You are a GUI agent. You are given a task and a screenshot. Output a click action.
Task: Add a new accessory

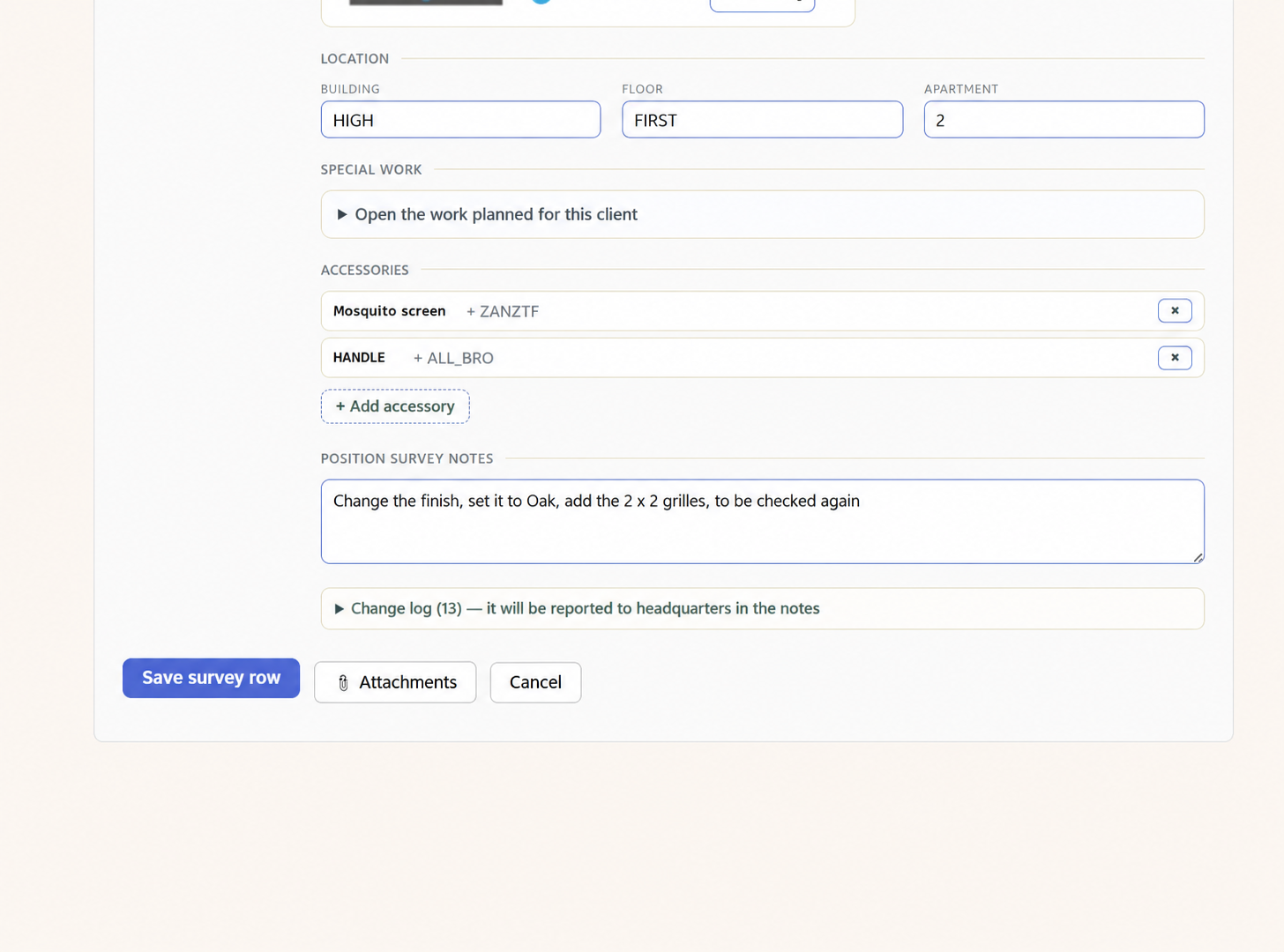(395, 406)
